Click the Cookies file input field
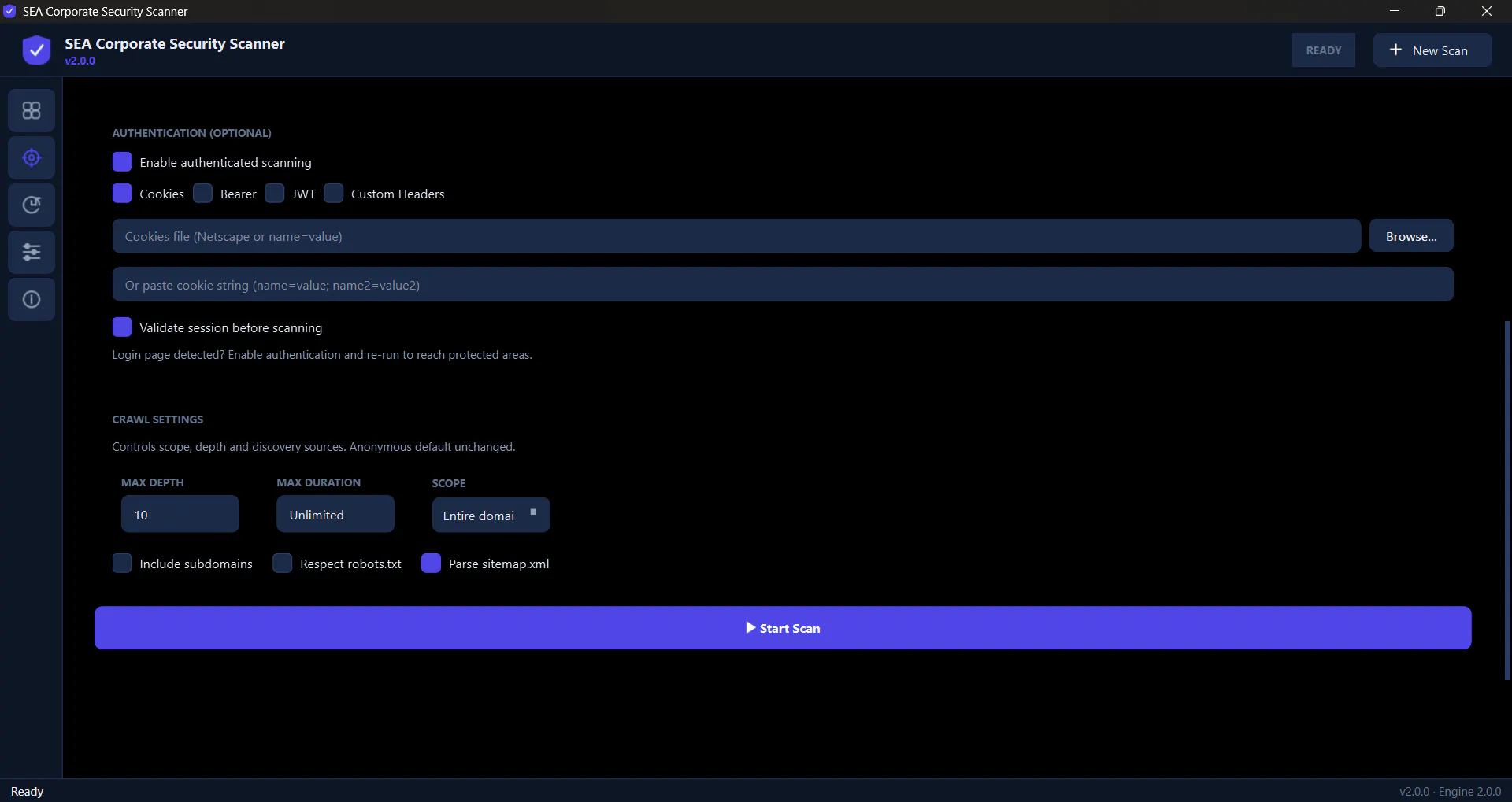This screenshot has width=1512, height=802. 736,236
